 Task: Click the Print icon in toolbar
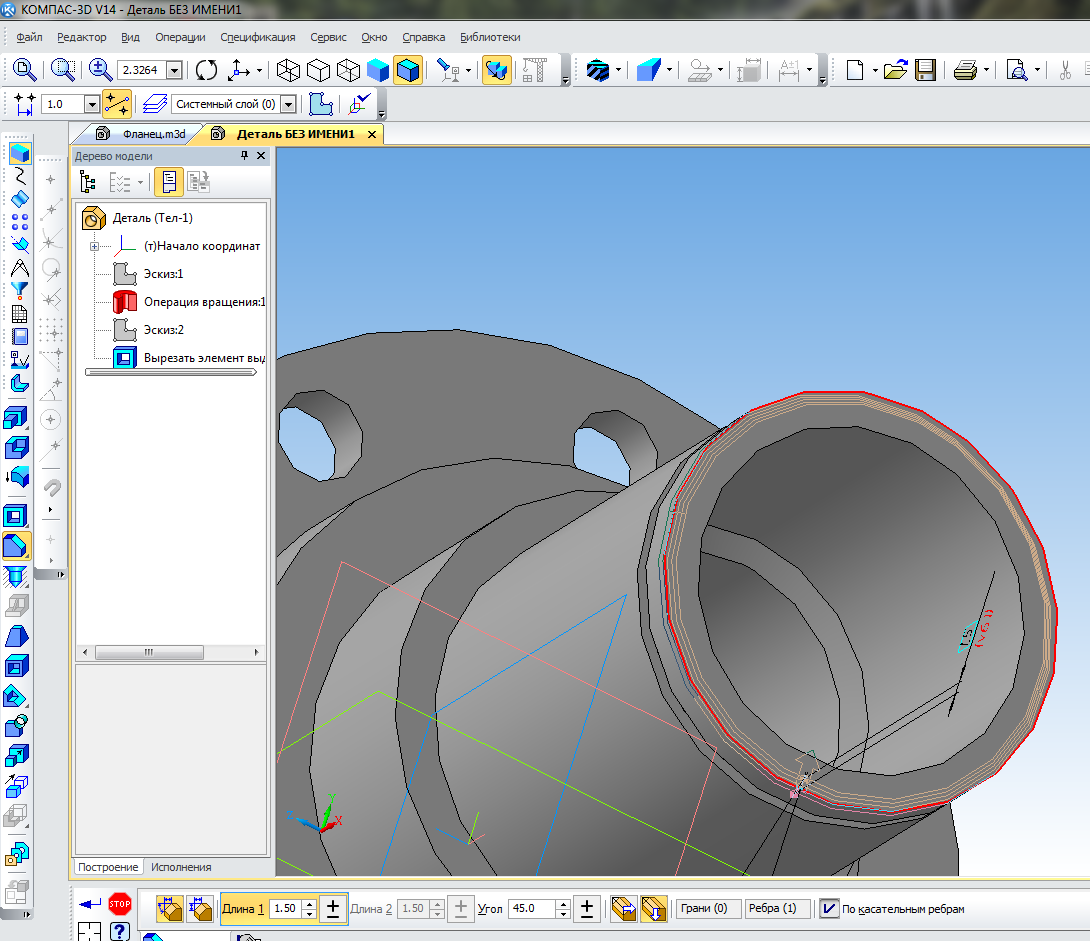pyautogui.click(x=965, y=70)
